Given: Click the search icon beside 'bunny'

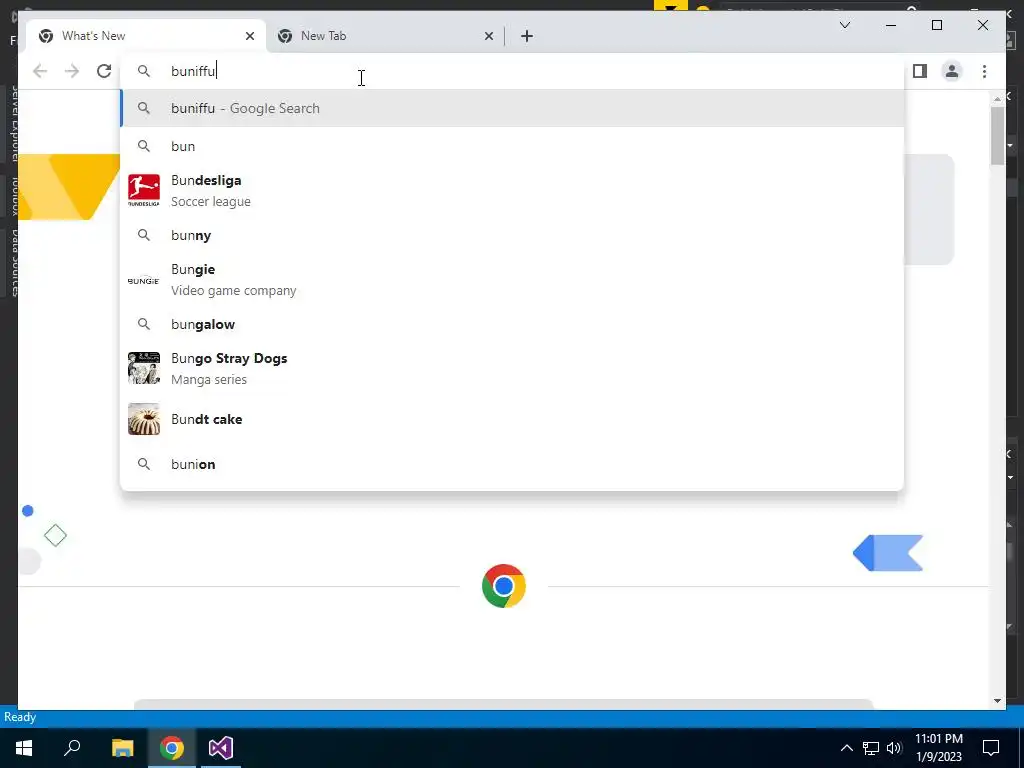Looking at the screenshot, I should 144,235.
